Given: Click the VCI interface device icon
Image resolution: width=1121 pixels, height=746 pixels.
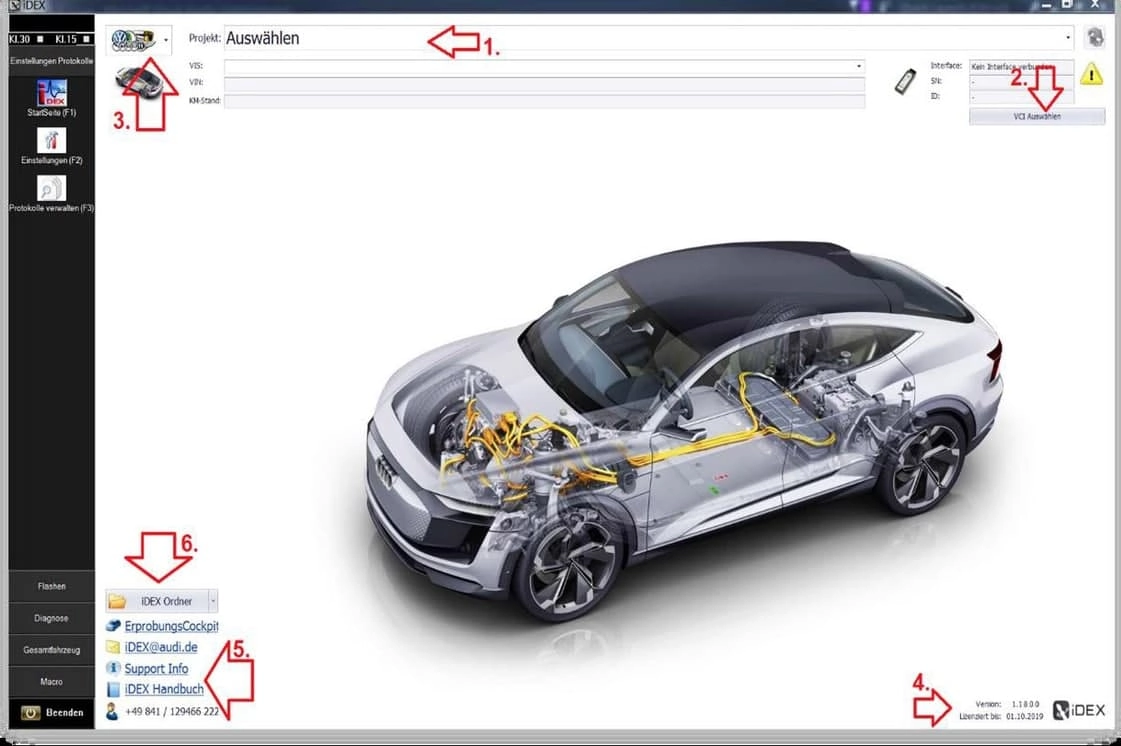Looking at the screenshot, I should pyautogui.click(x=905, y=82).
